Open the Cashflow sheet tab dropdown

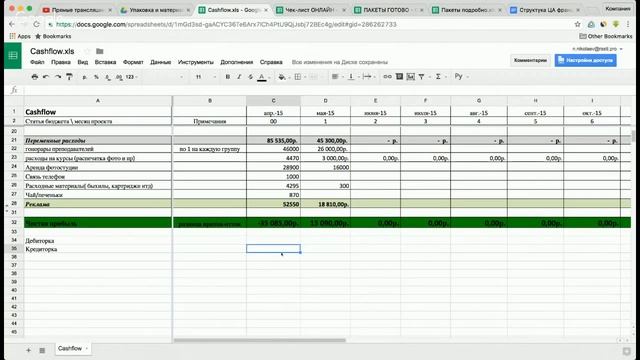(87, 349)
